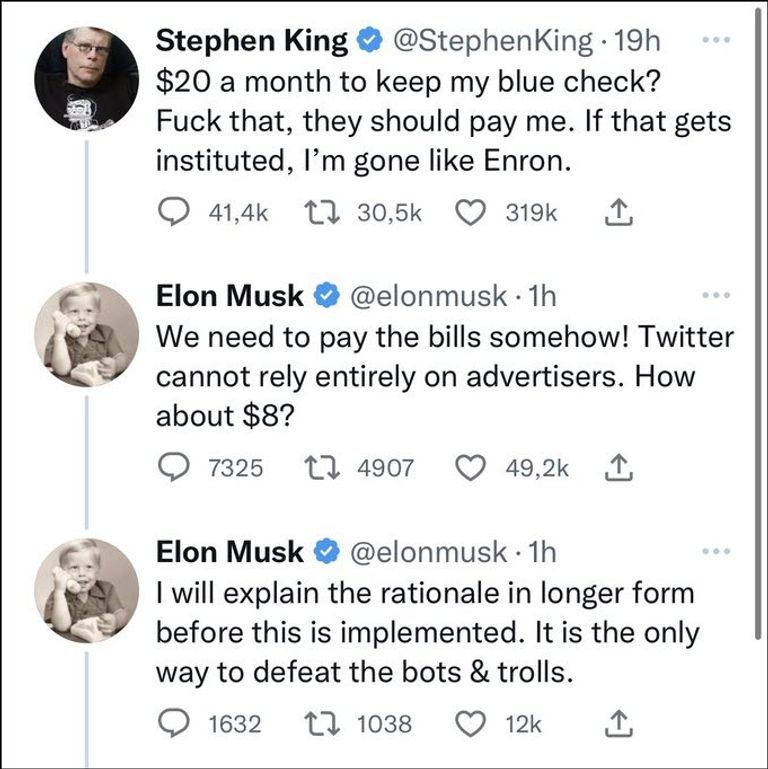The image size is (768, 769).
Task: Share Stephen King's tweet via share icon
Action: 619,213
